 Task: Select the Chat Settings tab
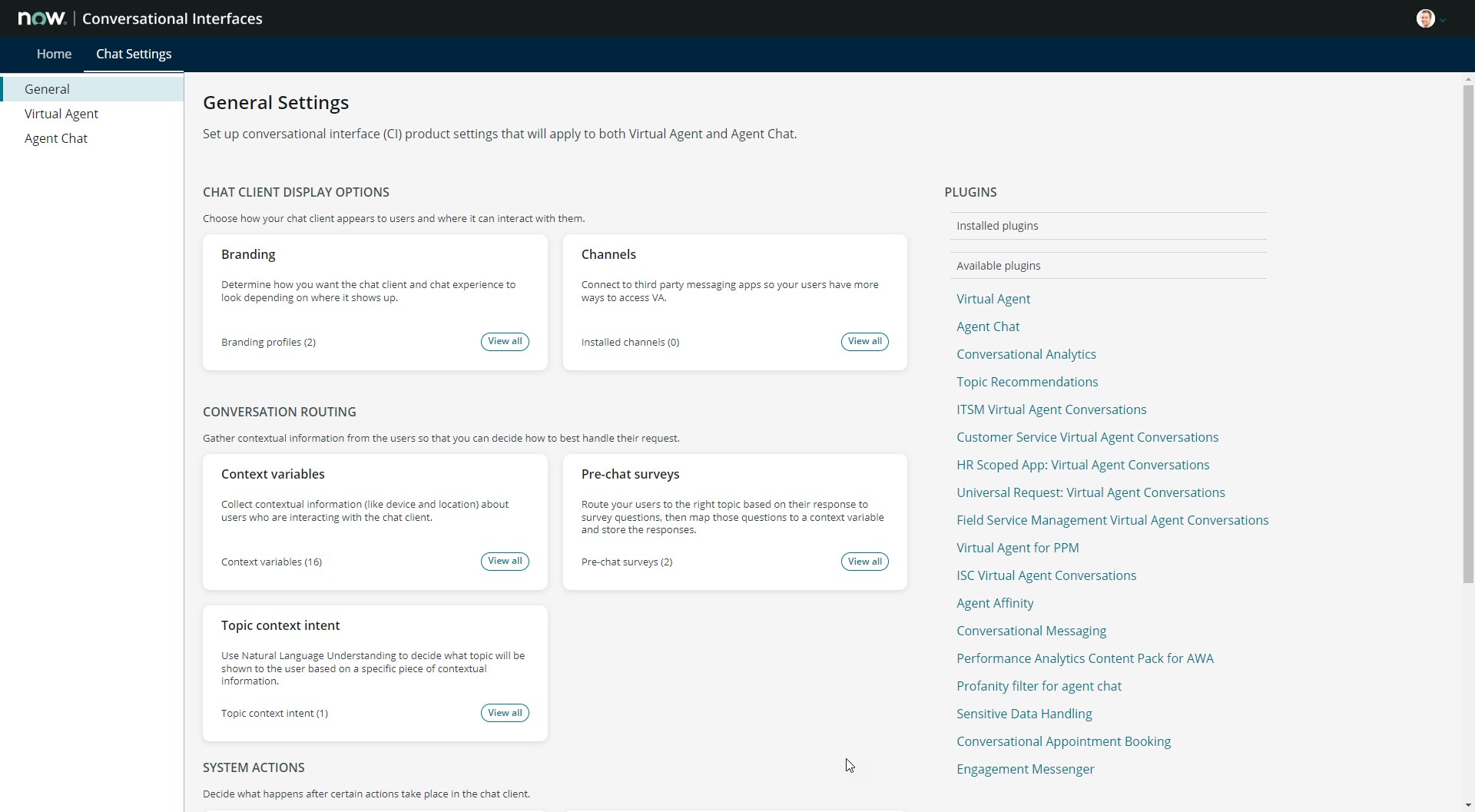pos(133,54)
